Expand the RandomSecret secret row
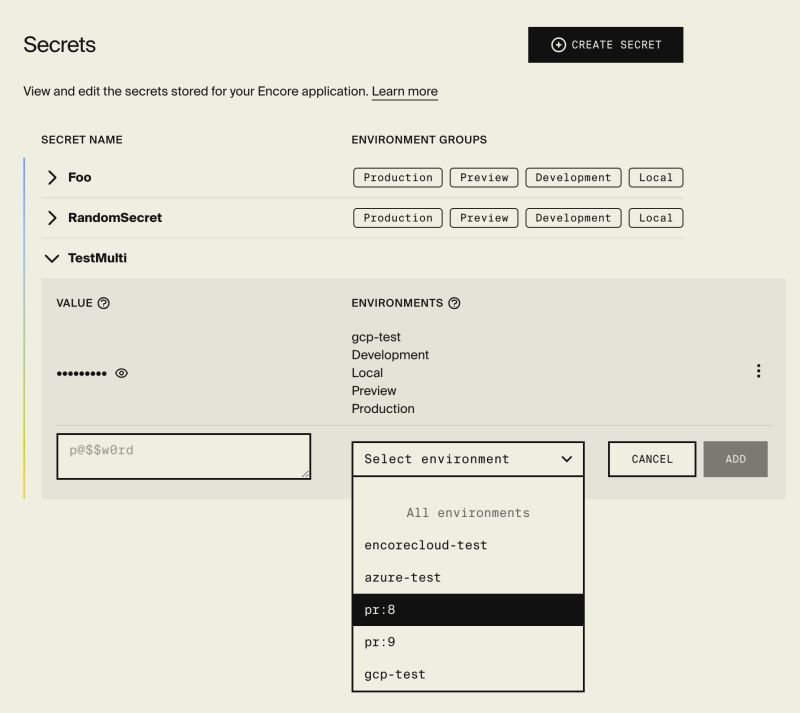 pyautogui.click(x=51, y=217)
